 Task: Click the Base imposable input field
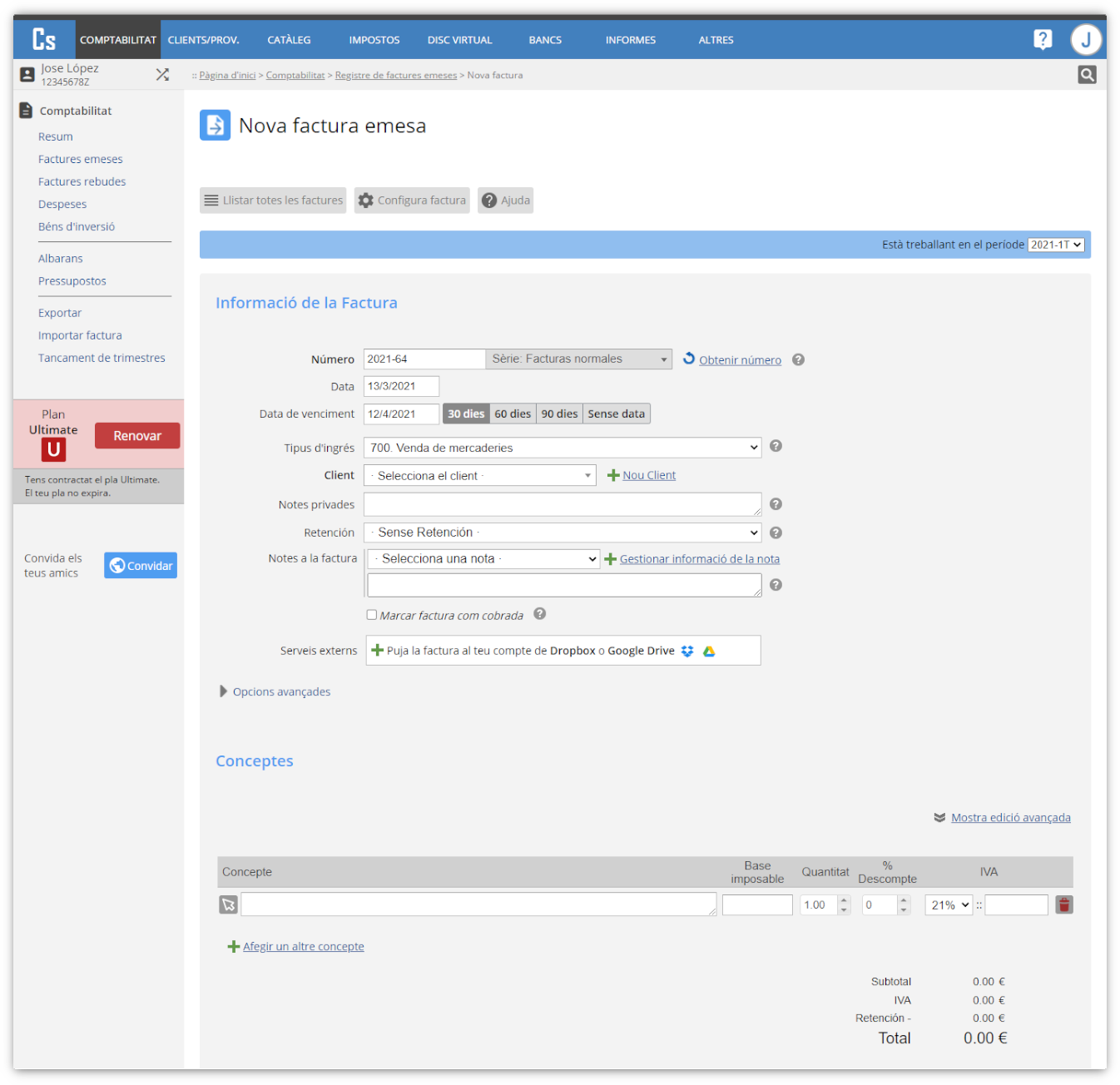pyautogui.click(x=757, y=905)
